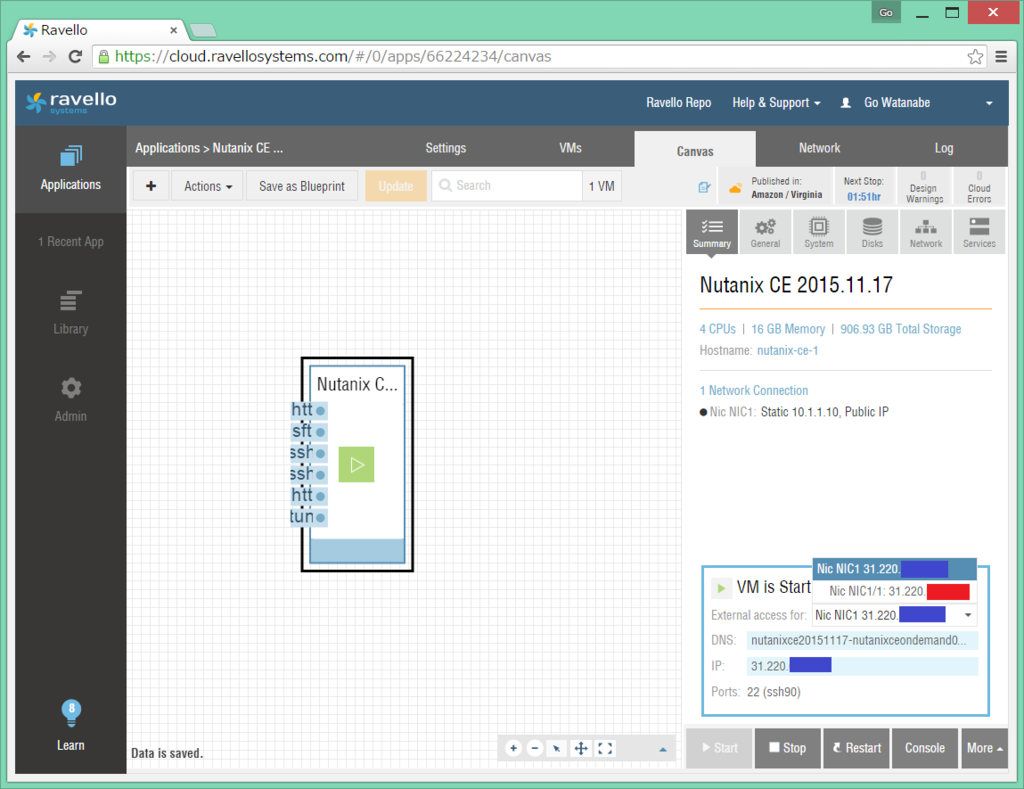Fit canvas to screen
This screenshot has width=1024, height=789.
click(605, 749)
